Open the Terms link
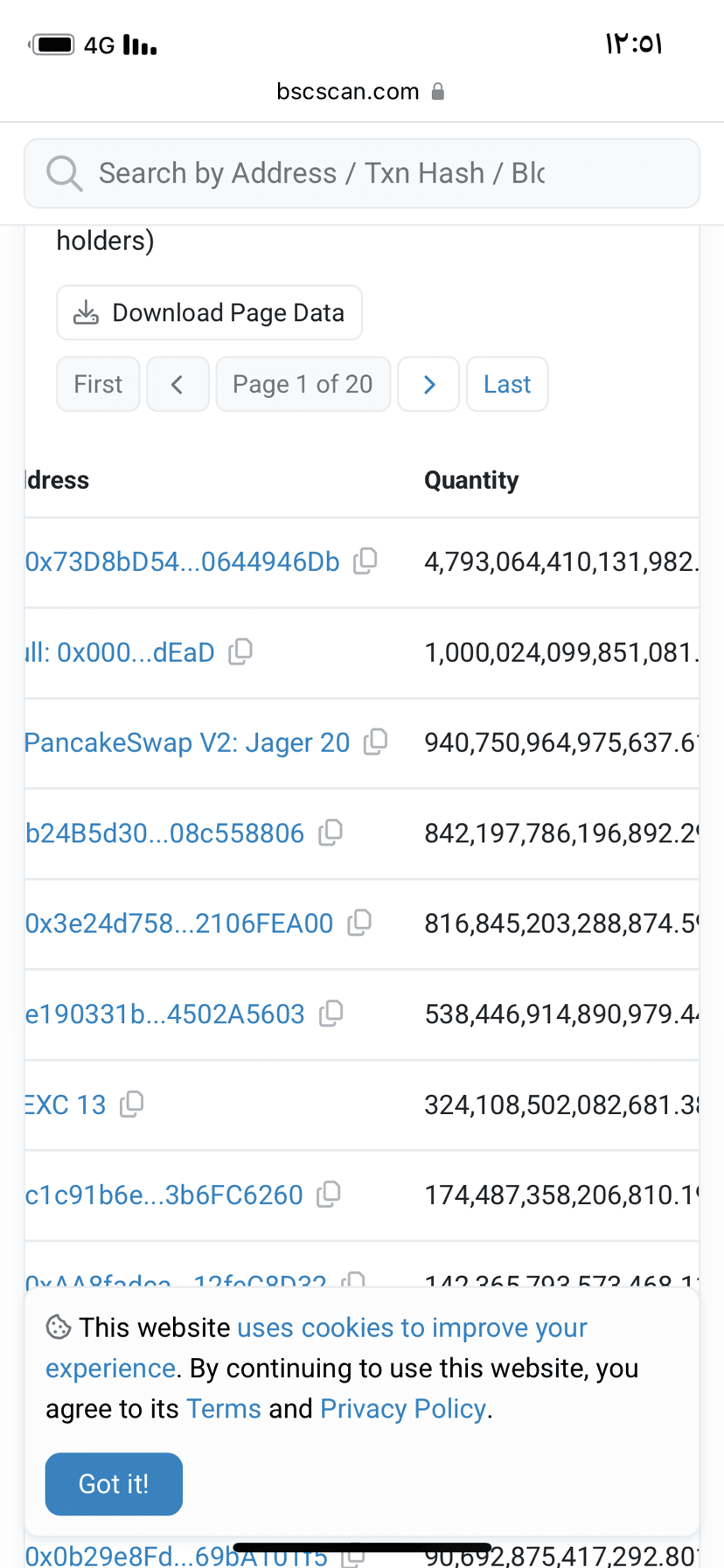Image resolution: width=724 pixels, height=1568 pixels. [x=224, y=1409]
